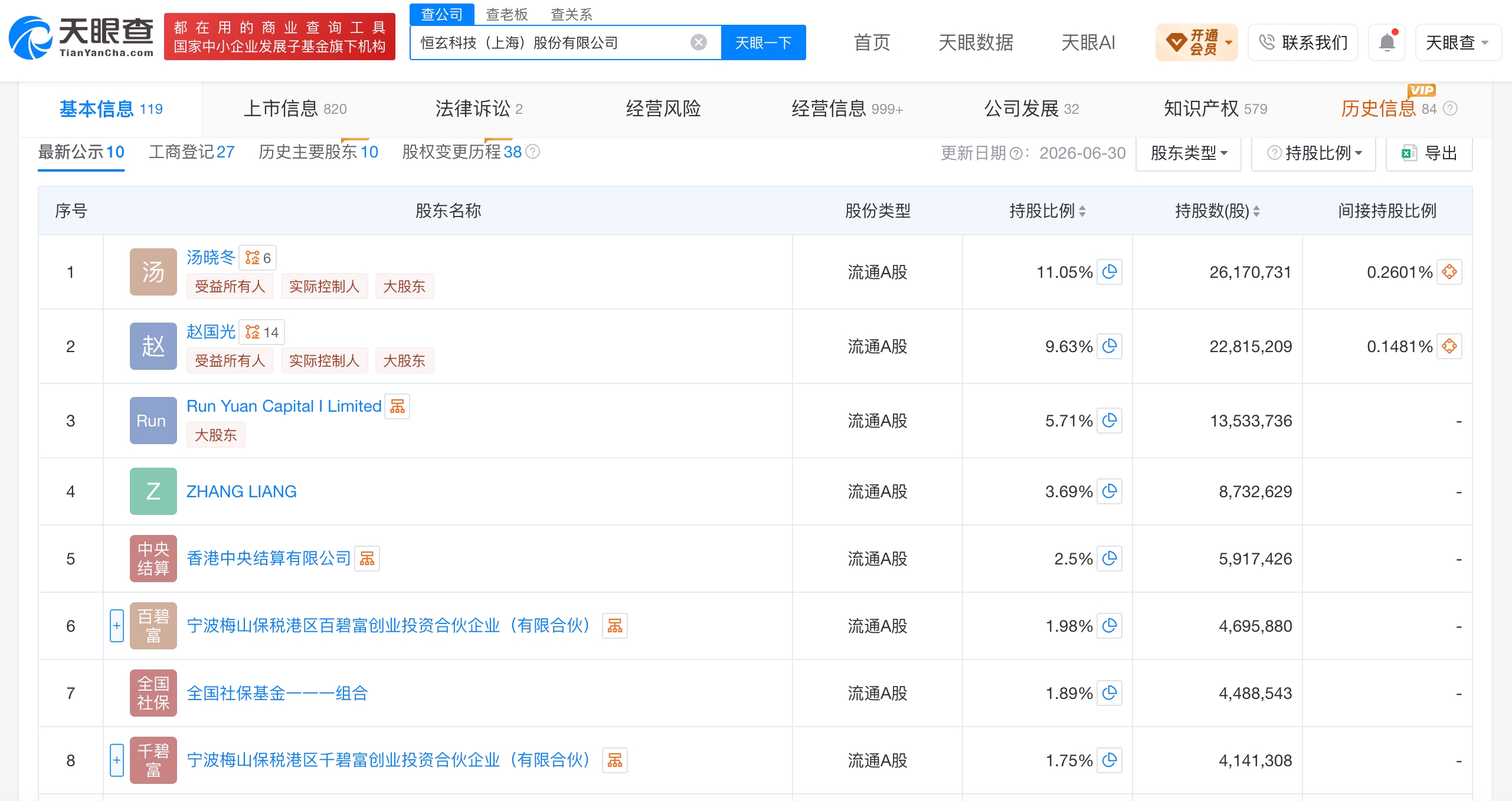Click the help icon beside 历史信息
This screenshot has height=801, width=1512.
pos(1450,109)
